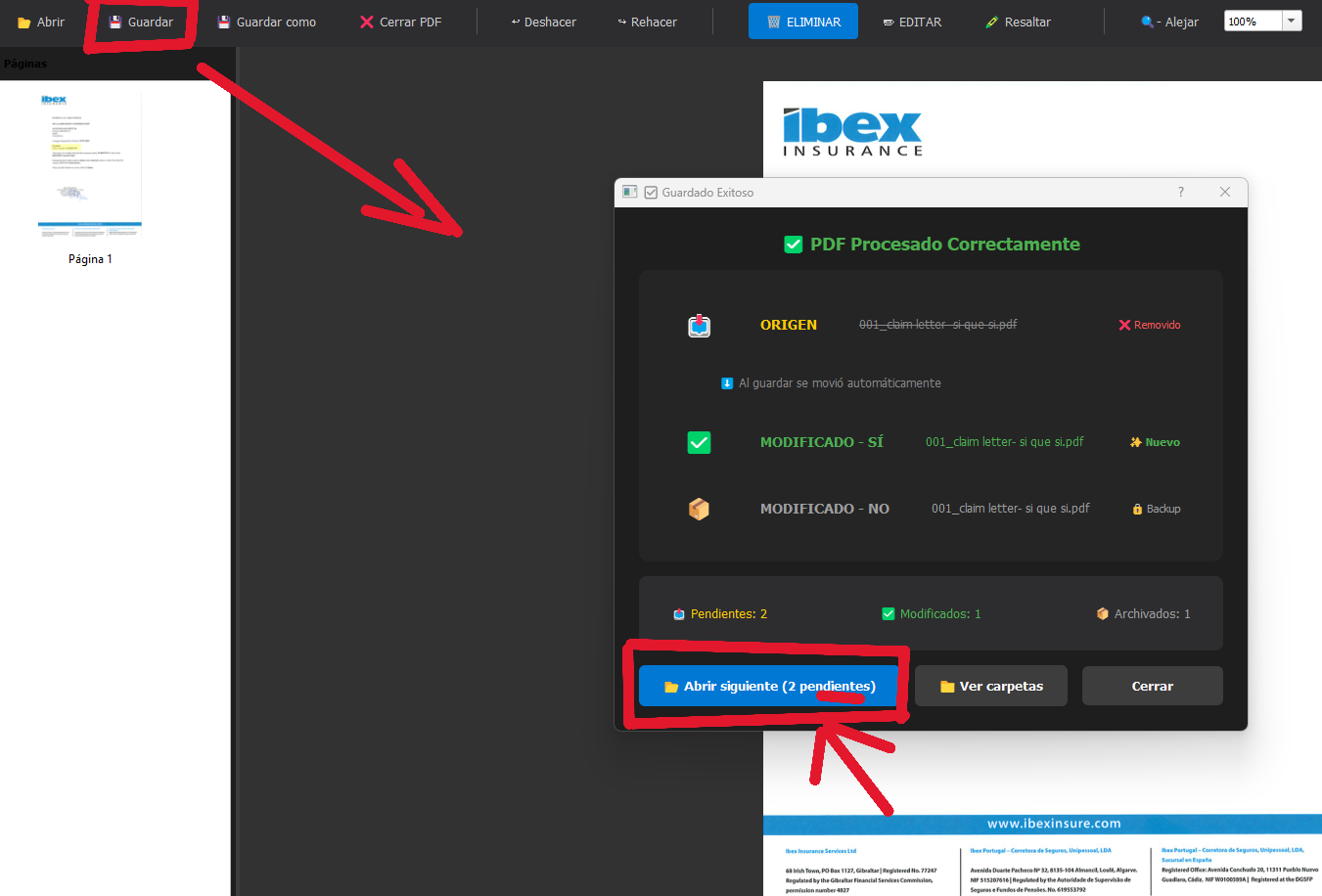
Task: Open the Guardar como save-as option
Action: tap(266, 22)
